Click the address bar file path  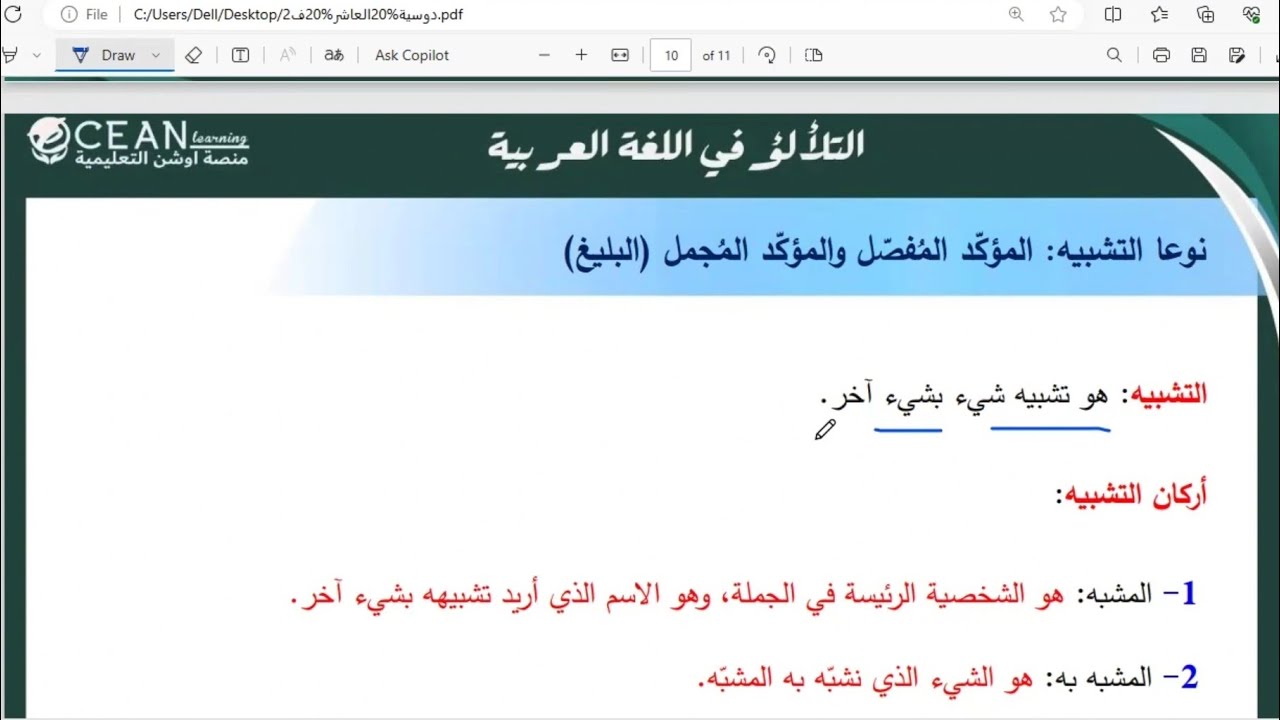coord(298,14)
